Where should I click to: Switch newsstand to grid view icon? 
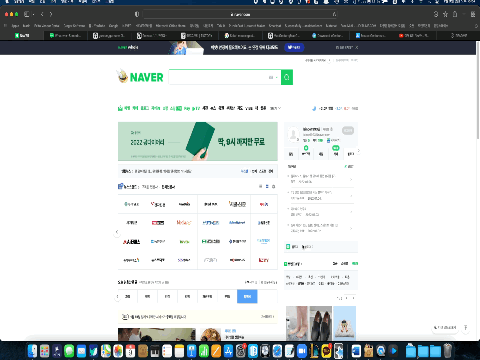pos(267,186)
